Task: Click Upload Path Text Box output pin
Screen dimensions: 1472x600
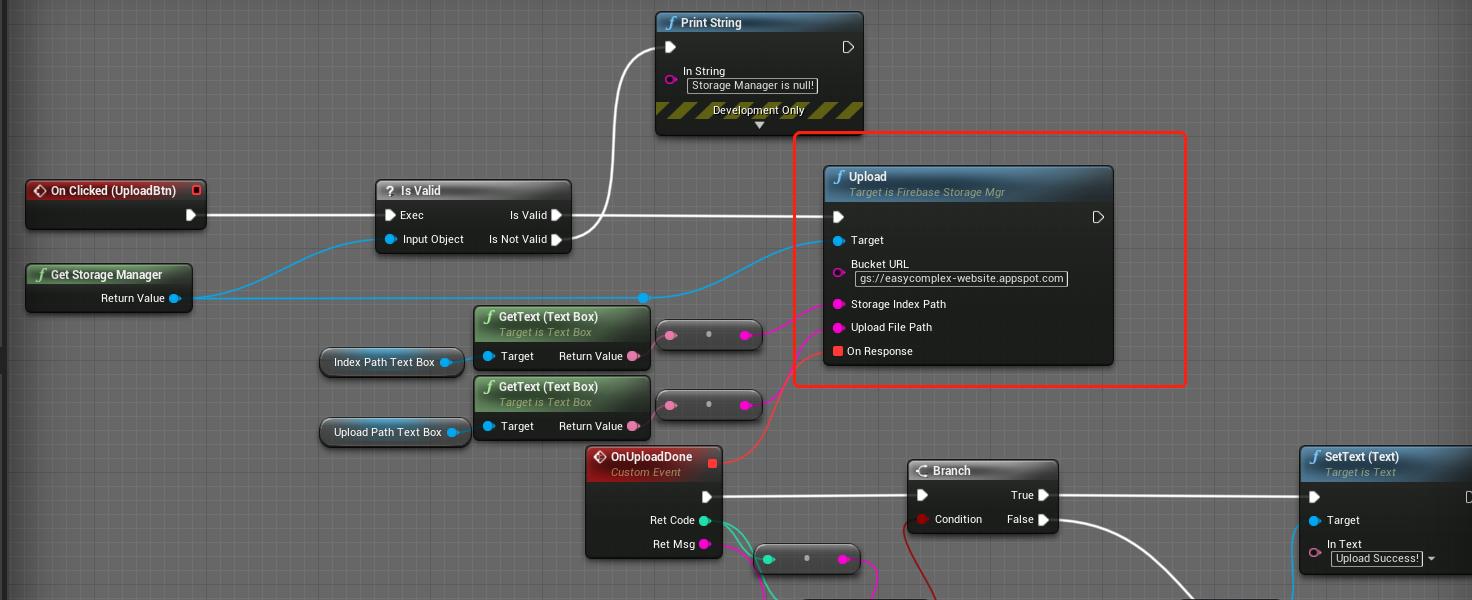Action: pos(452,432)
